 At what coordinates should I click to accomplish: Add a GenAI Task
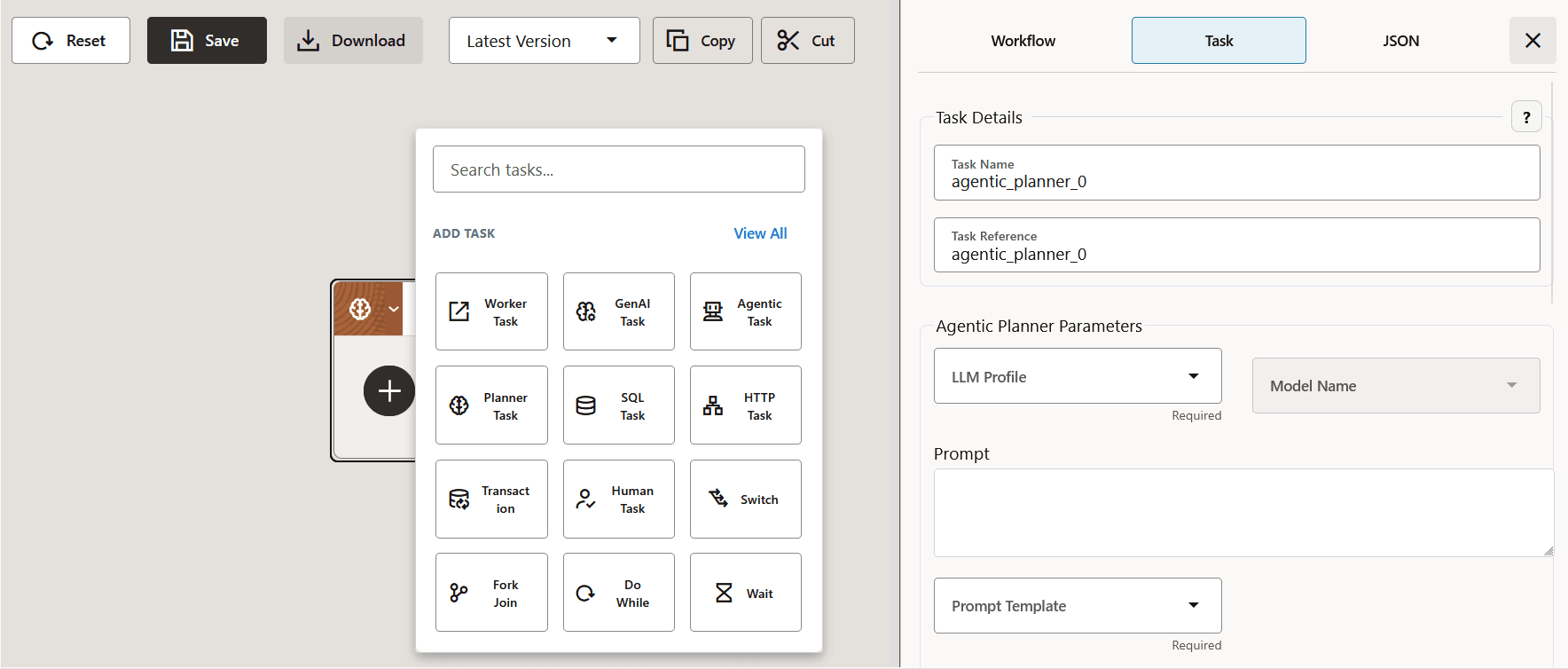coord(618,311)
